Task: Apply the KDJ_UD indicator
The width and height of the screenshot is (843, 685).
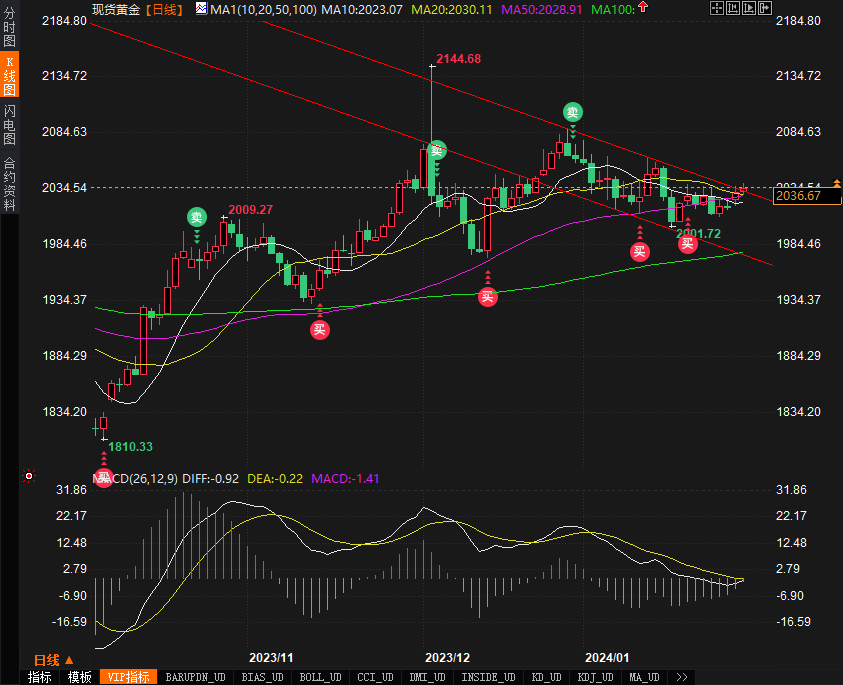Action: pos(595,677)
